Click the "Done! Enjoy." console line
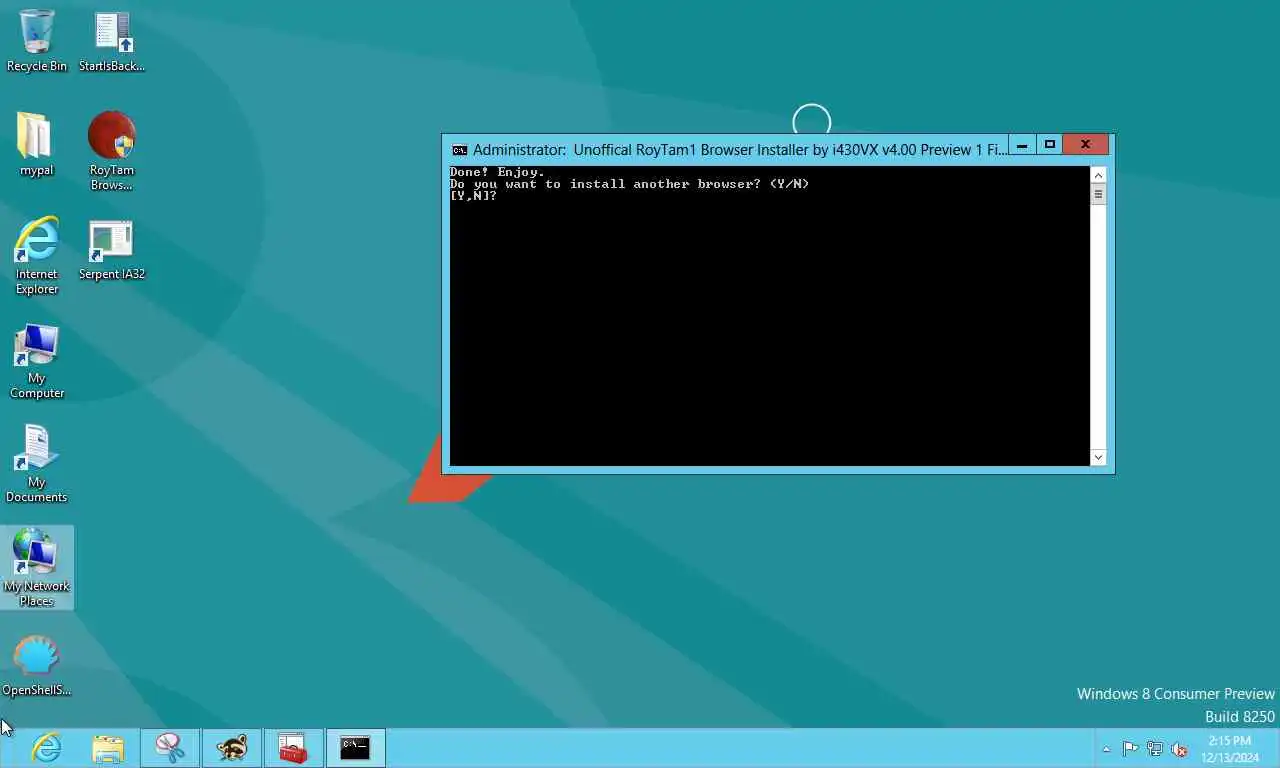 497,172
